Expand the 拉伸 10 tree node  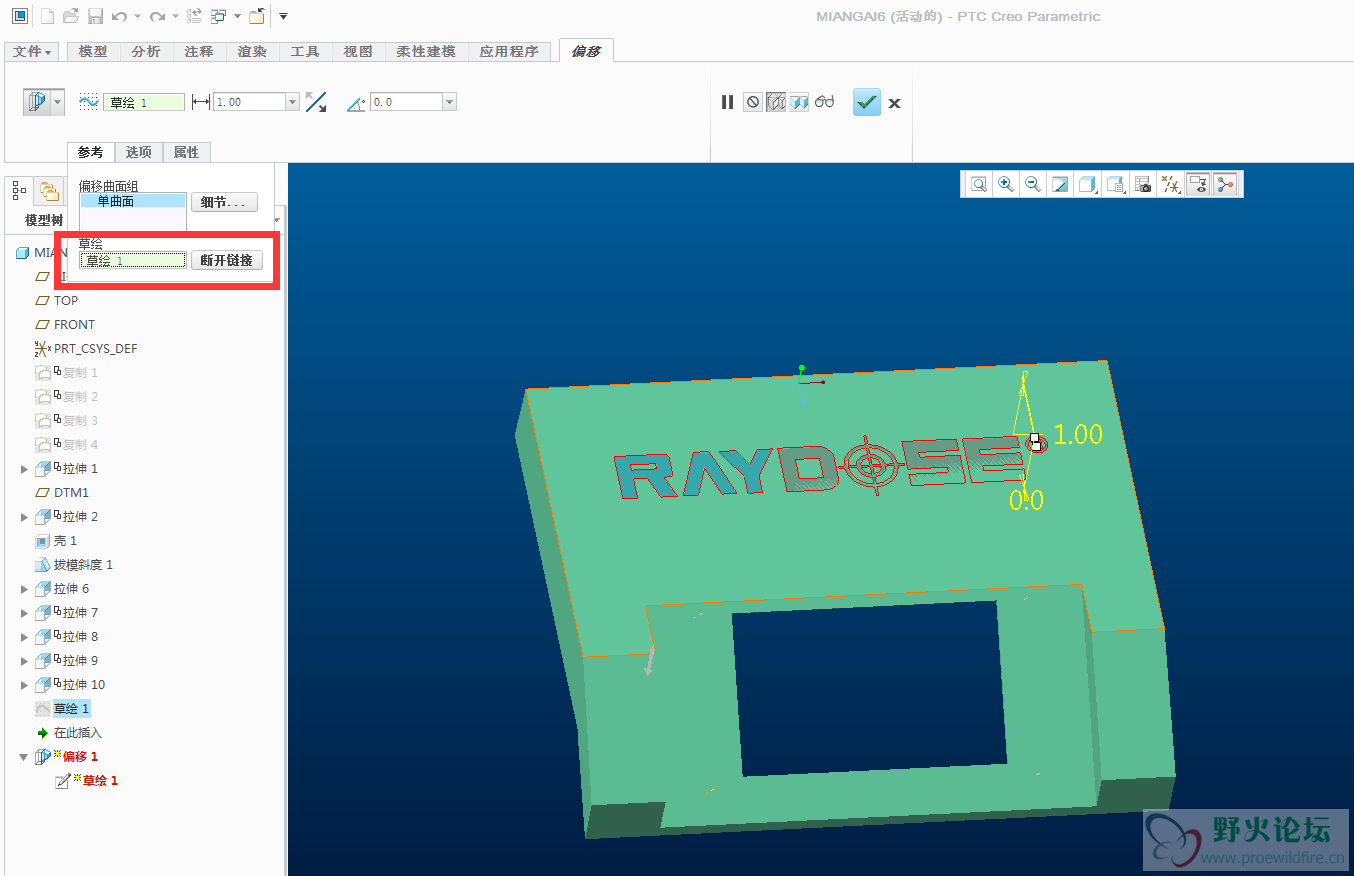pyautogui.click(x=25, y=685)
